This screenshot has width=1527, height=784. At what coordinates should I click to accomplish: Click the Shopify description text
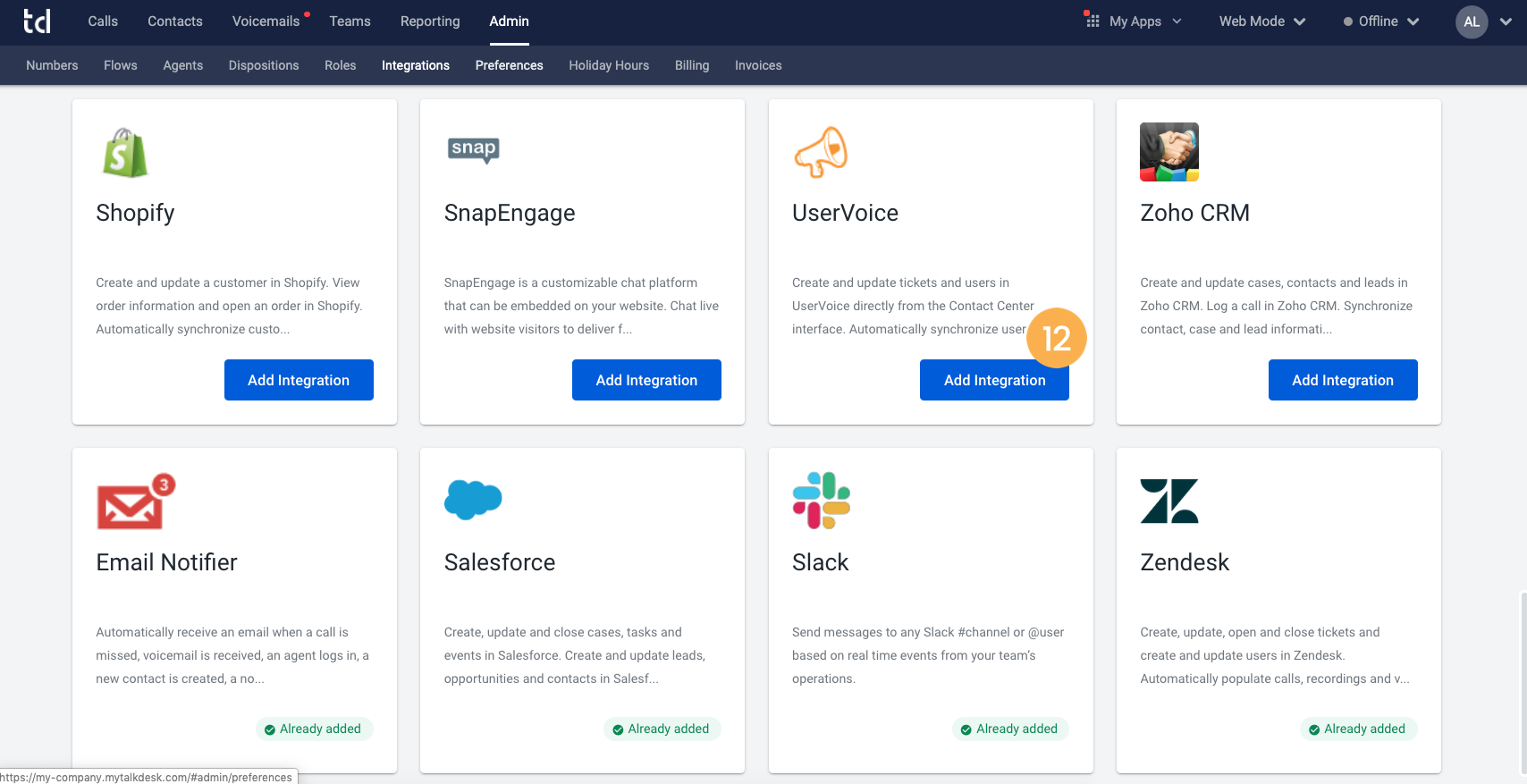click(x=229, y=306)
